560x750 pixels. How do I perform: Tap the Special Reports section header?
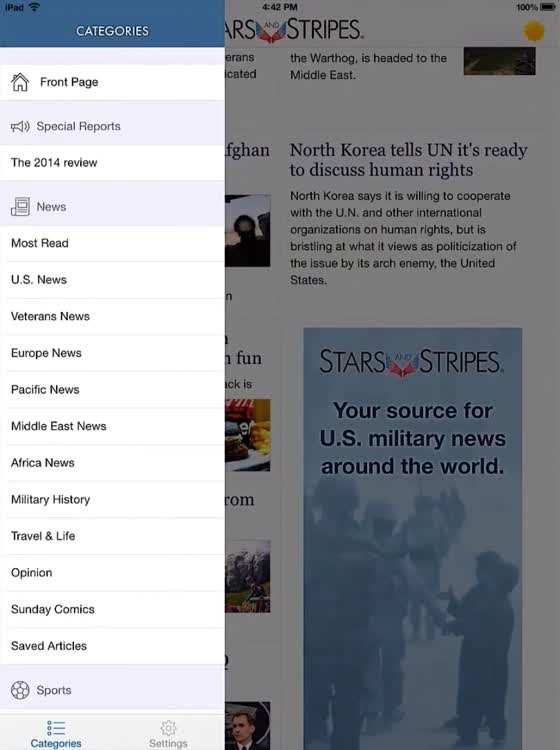point(112,126)
